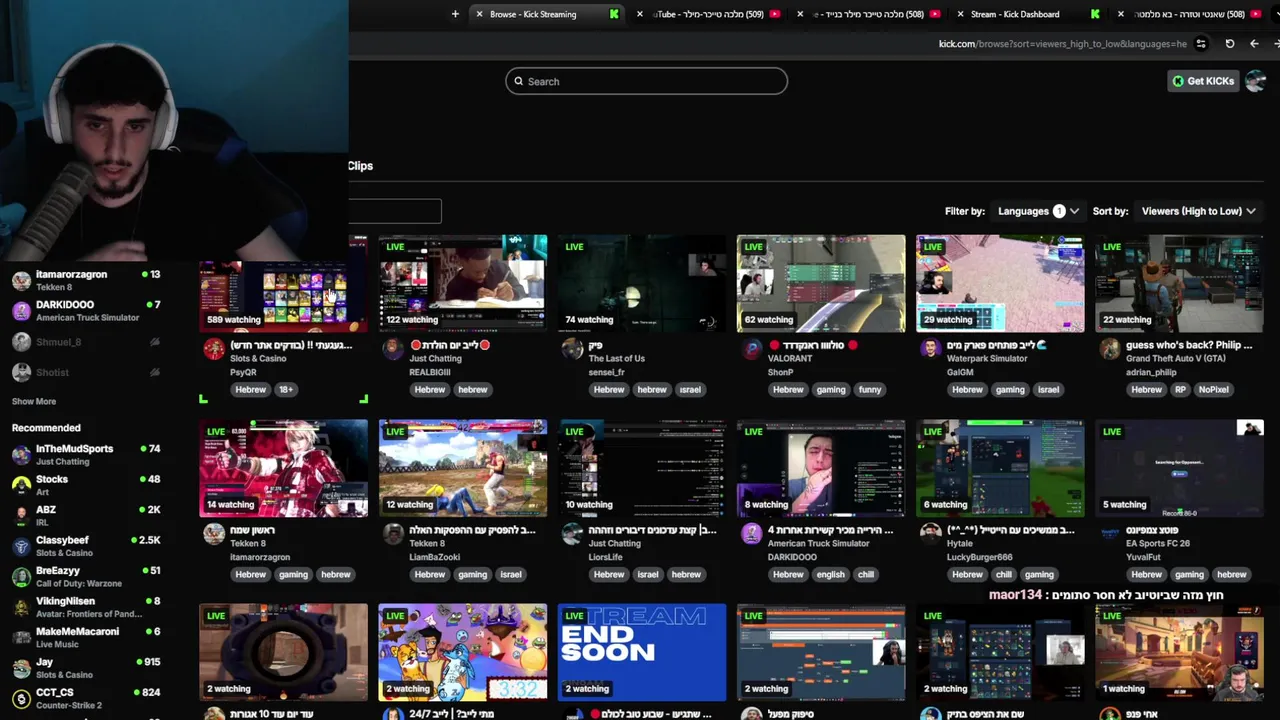Click the browser reload icon
The width and height of the screenshot is (1280, 720).
[1229, 44]
